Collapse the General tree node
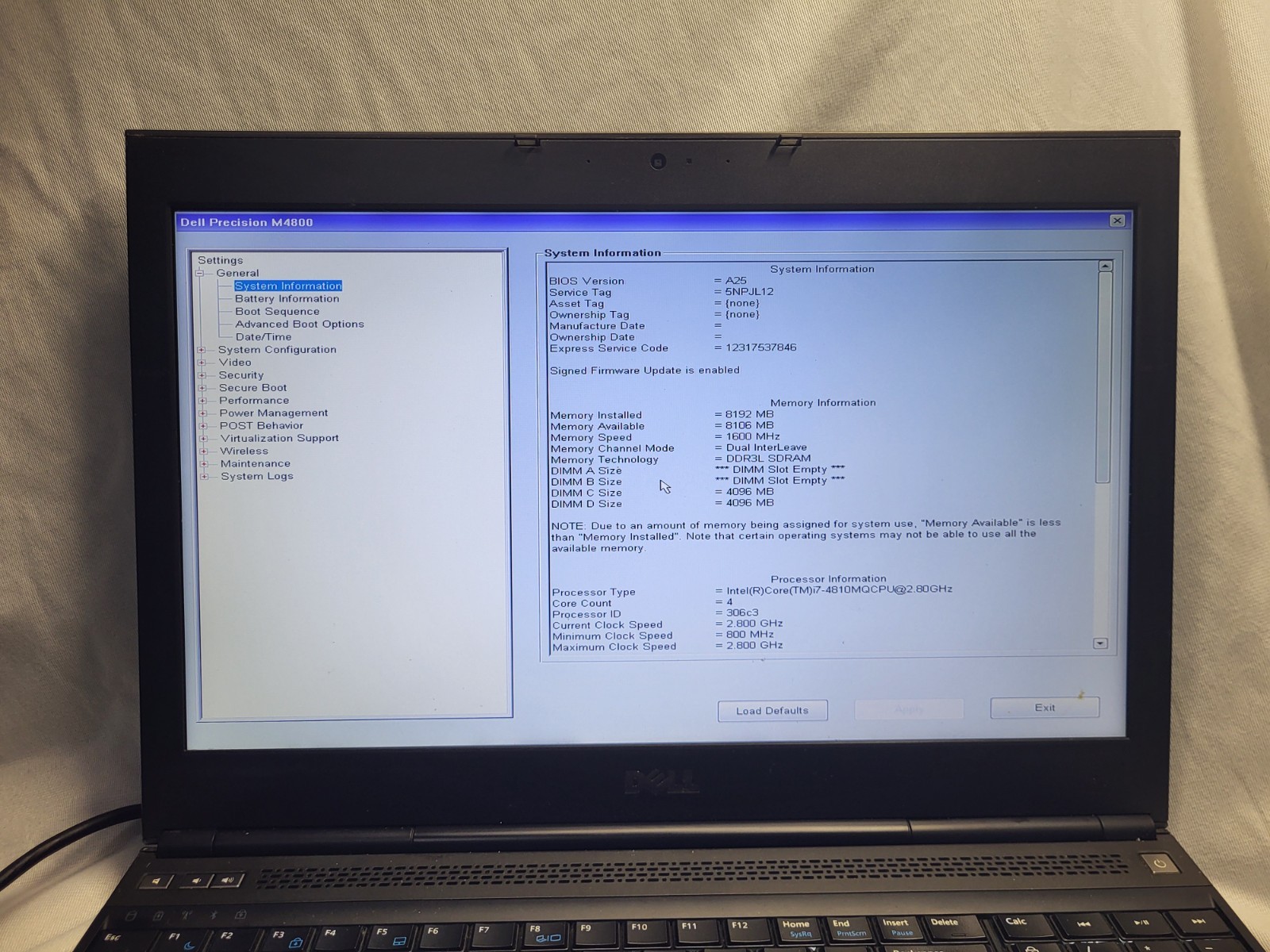Image resolution: width=1270 pixels, height=952 pixels. tap(200, 273)
